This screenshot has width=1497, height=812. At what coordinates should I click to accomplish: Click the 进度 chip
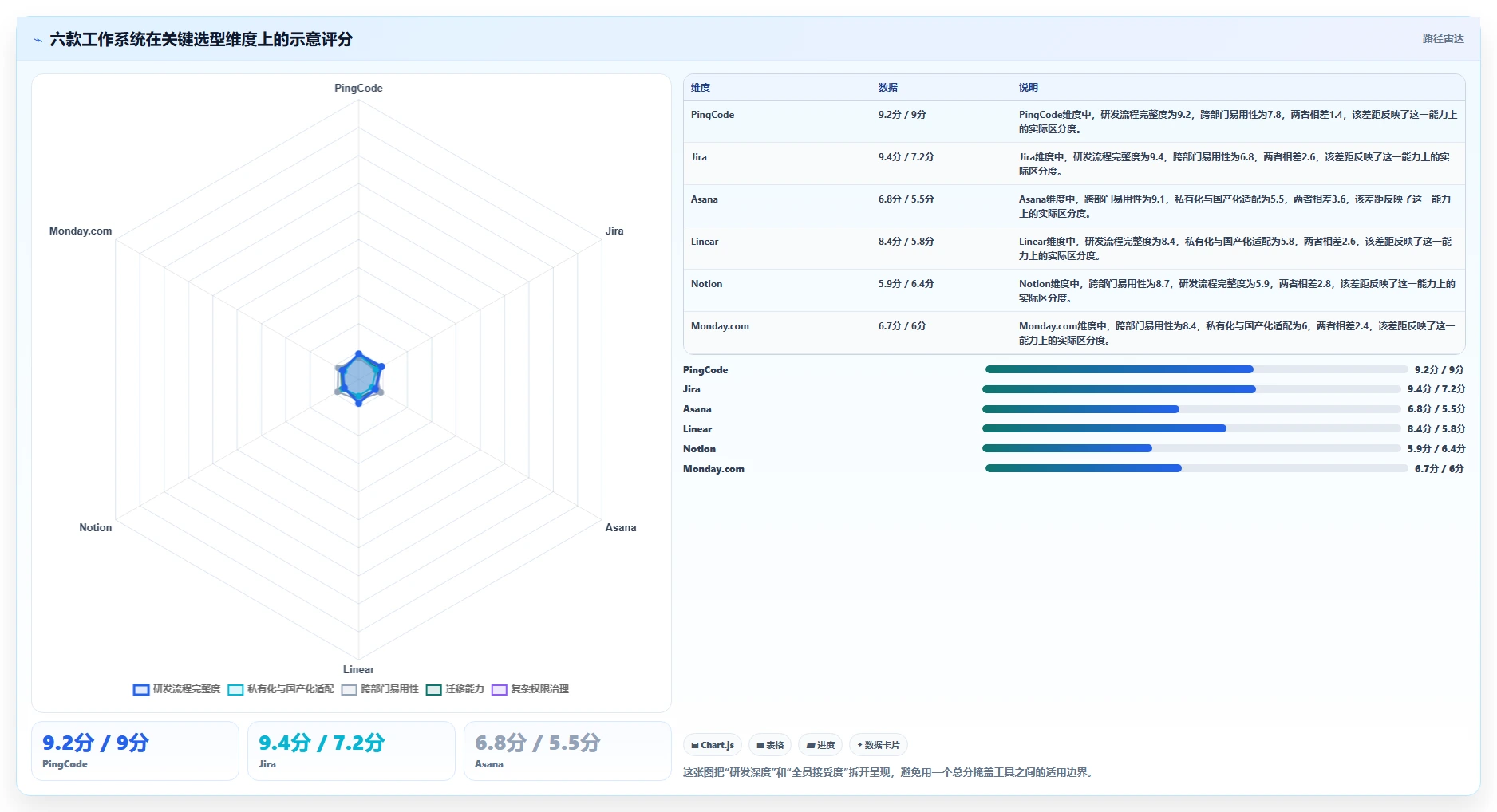coord(820,745)
